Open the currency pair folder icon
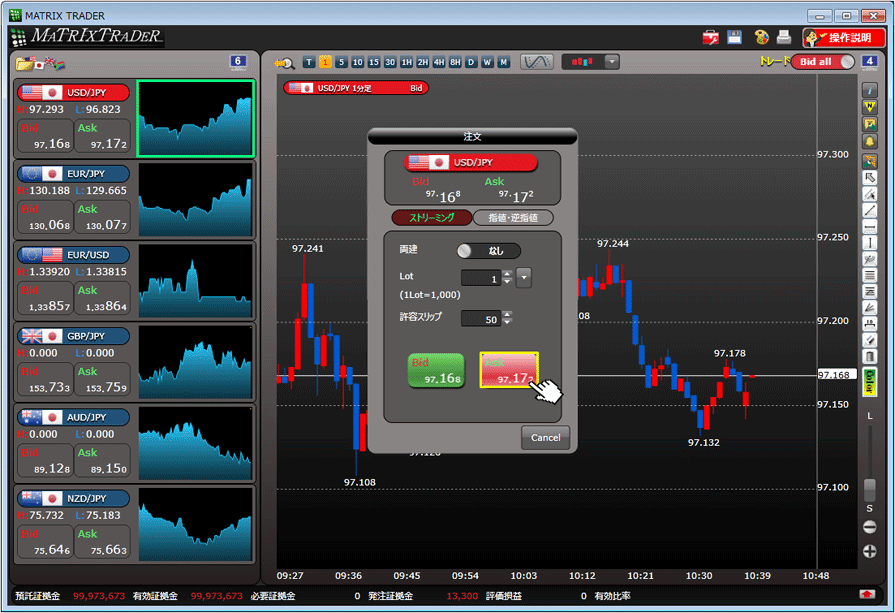 pos(25,63)
